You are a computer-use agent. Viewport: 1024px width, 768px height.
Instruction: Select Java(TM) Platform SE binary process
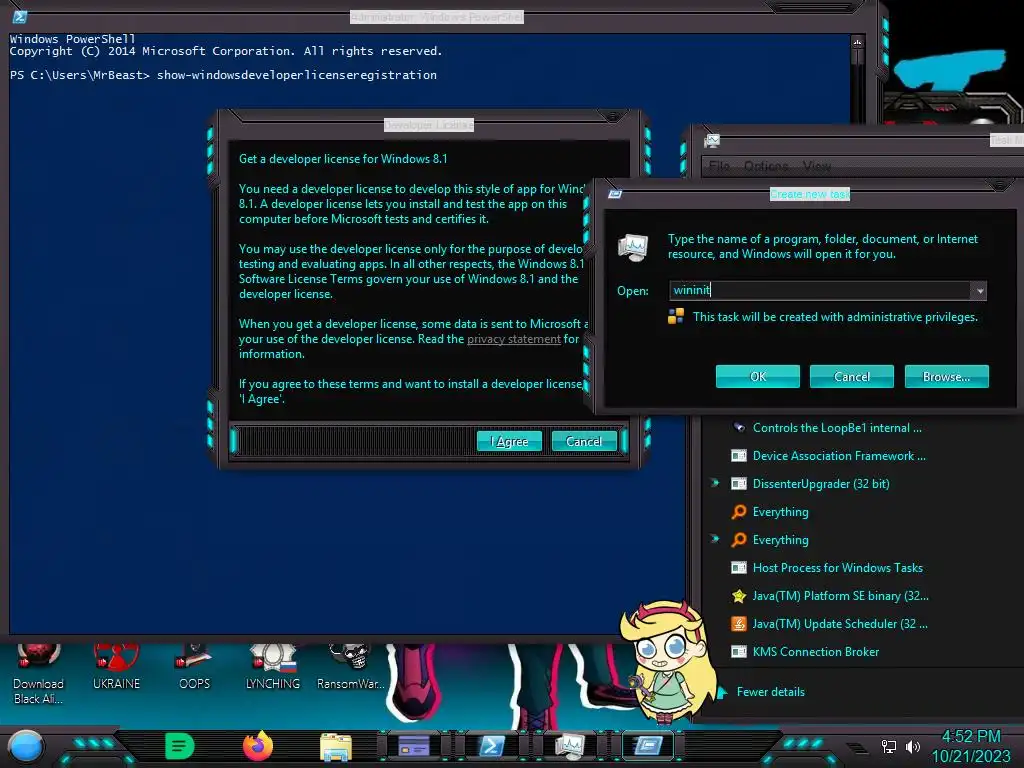pyautogui.click(x=840, y=596)
